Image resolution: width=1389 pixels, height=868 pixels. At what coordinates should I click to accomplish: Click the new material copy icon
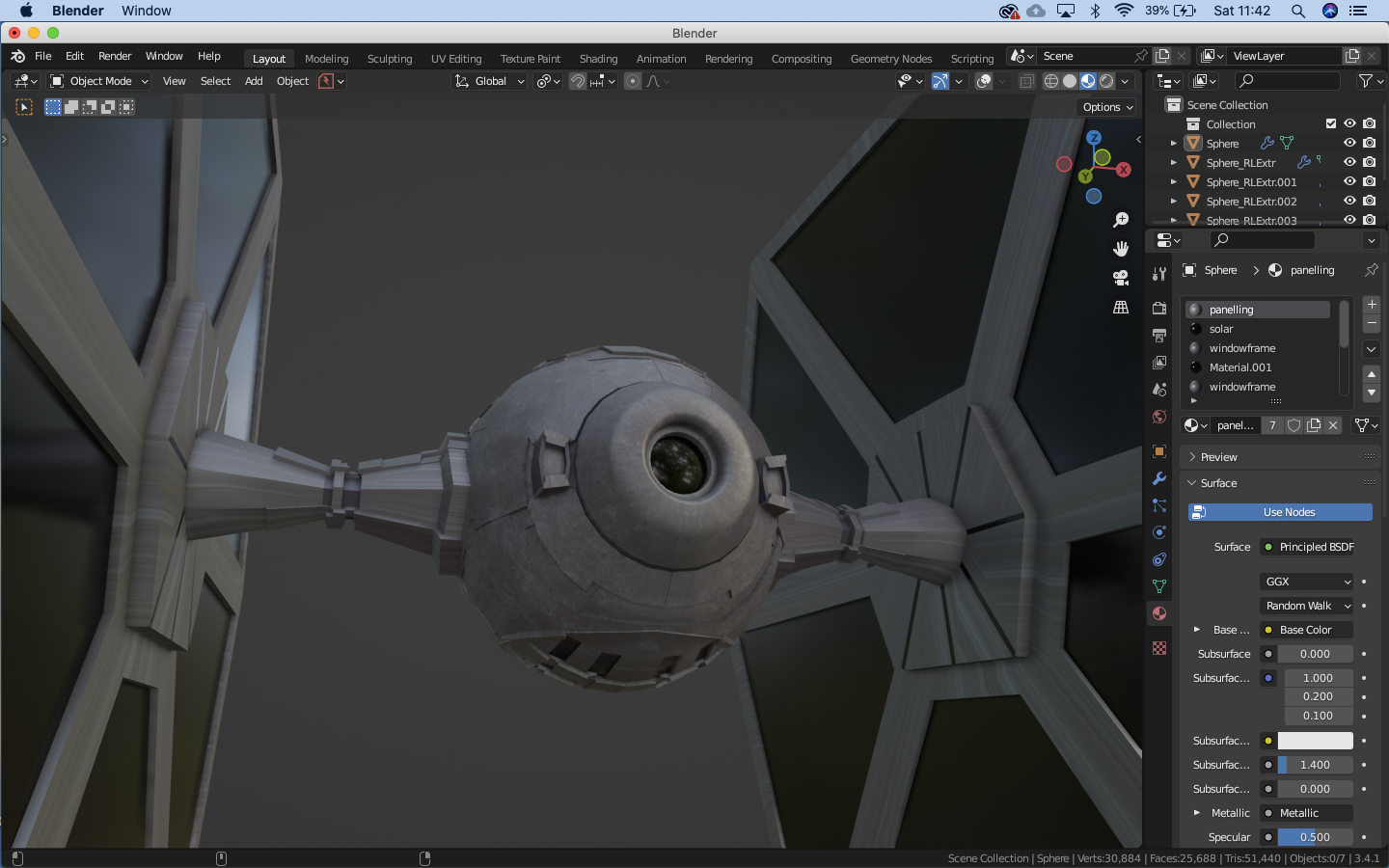1314,425
